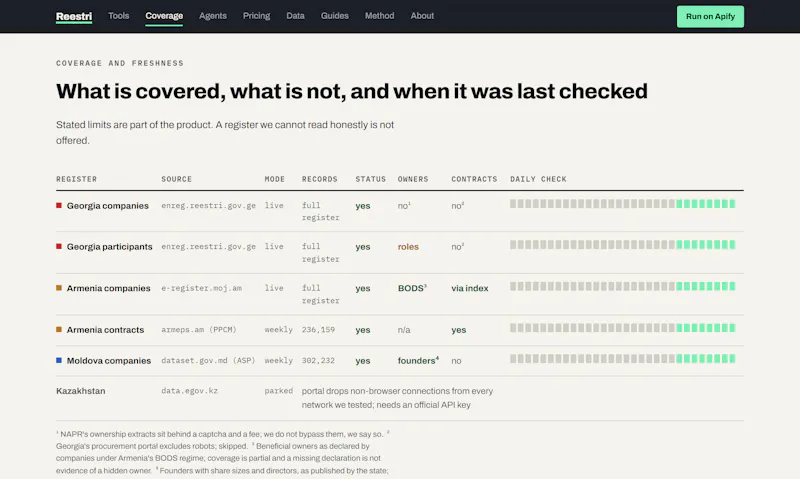800x479 pixels.
Task: Click the RECORDS column header
Action: click(319, 179)
